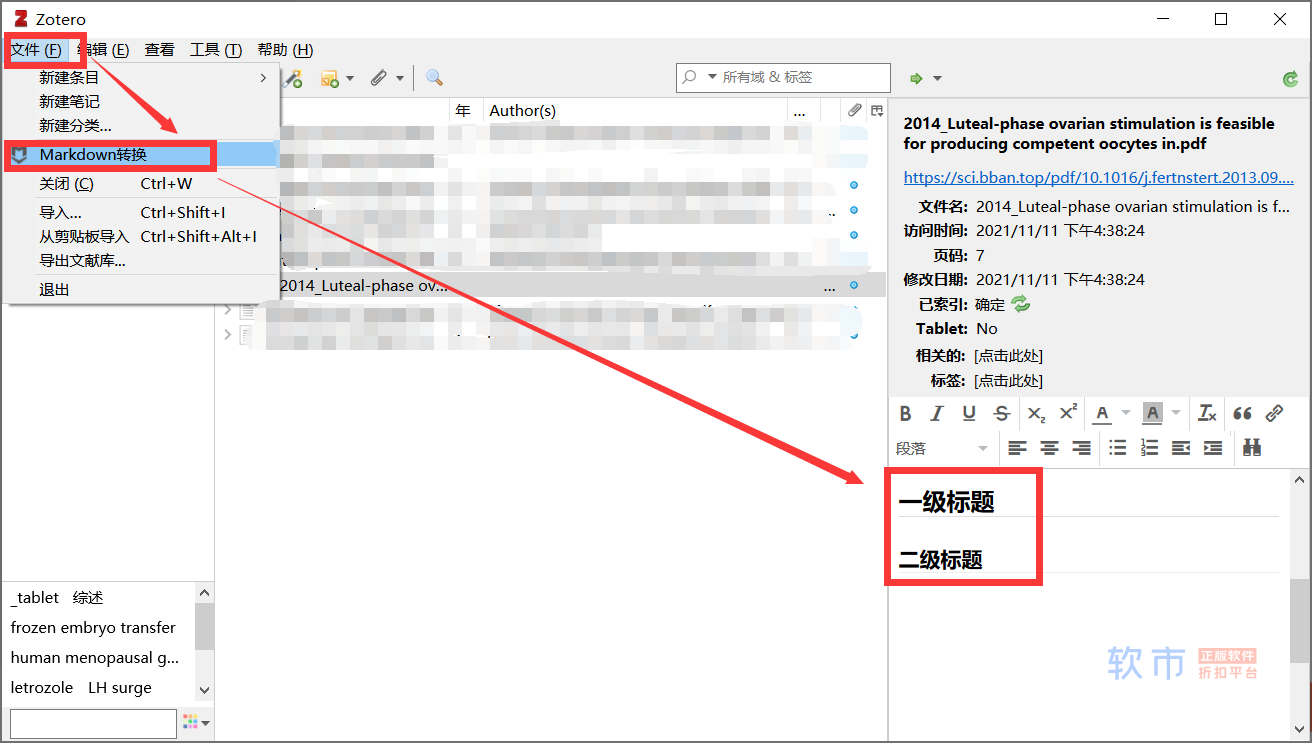Viewport: 1312px width, 743px height.
Task: Toggle italic formatting in the note editor
Action: 937,413
